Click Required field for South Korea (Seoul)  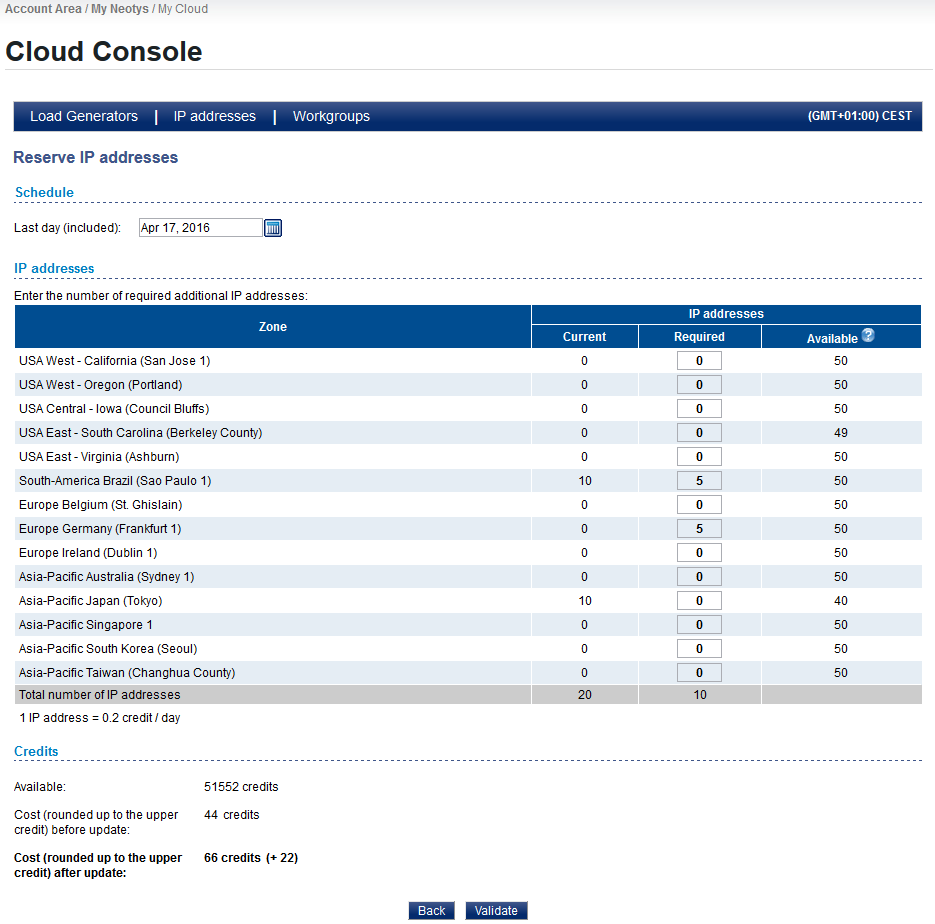click(x=699, y=649)
